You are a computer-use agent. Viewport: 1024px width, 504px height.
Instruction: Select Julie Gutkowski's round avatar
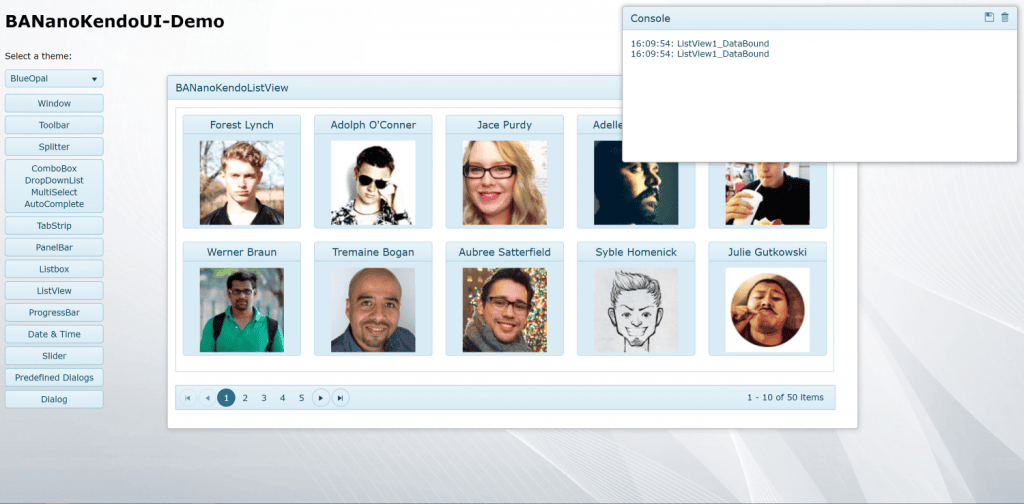[767, 310]
